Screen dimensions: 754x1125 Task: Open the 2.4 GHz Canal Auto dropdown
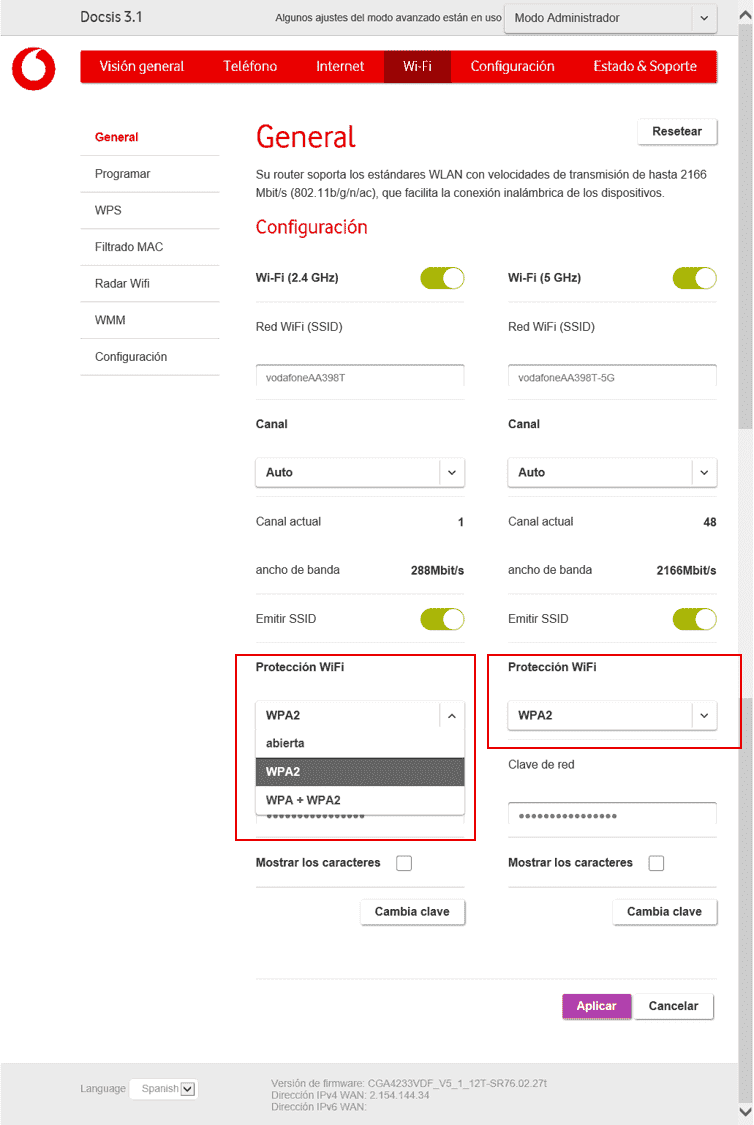pyautogui.click(x=360, y=472)
